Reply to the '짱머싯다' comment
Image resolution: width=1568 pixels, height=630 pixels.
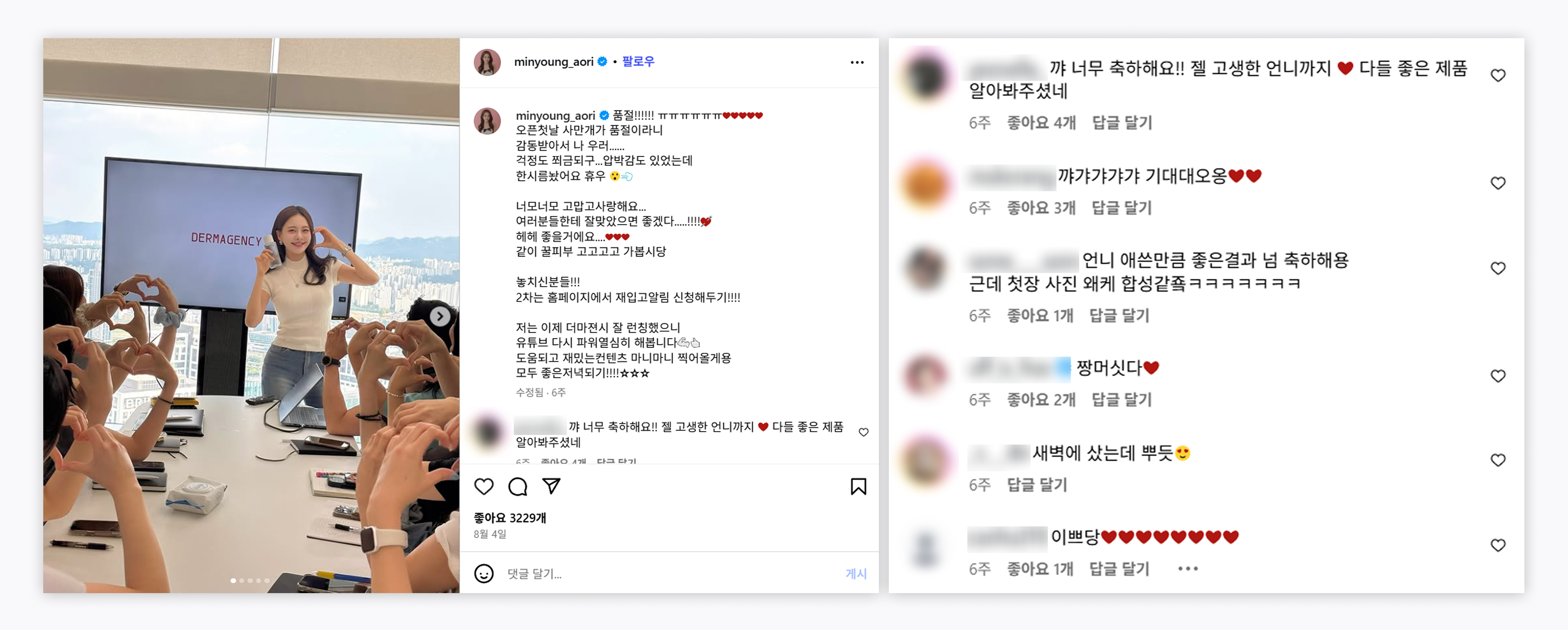tap(1122, 400)
